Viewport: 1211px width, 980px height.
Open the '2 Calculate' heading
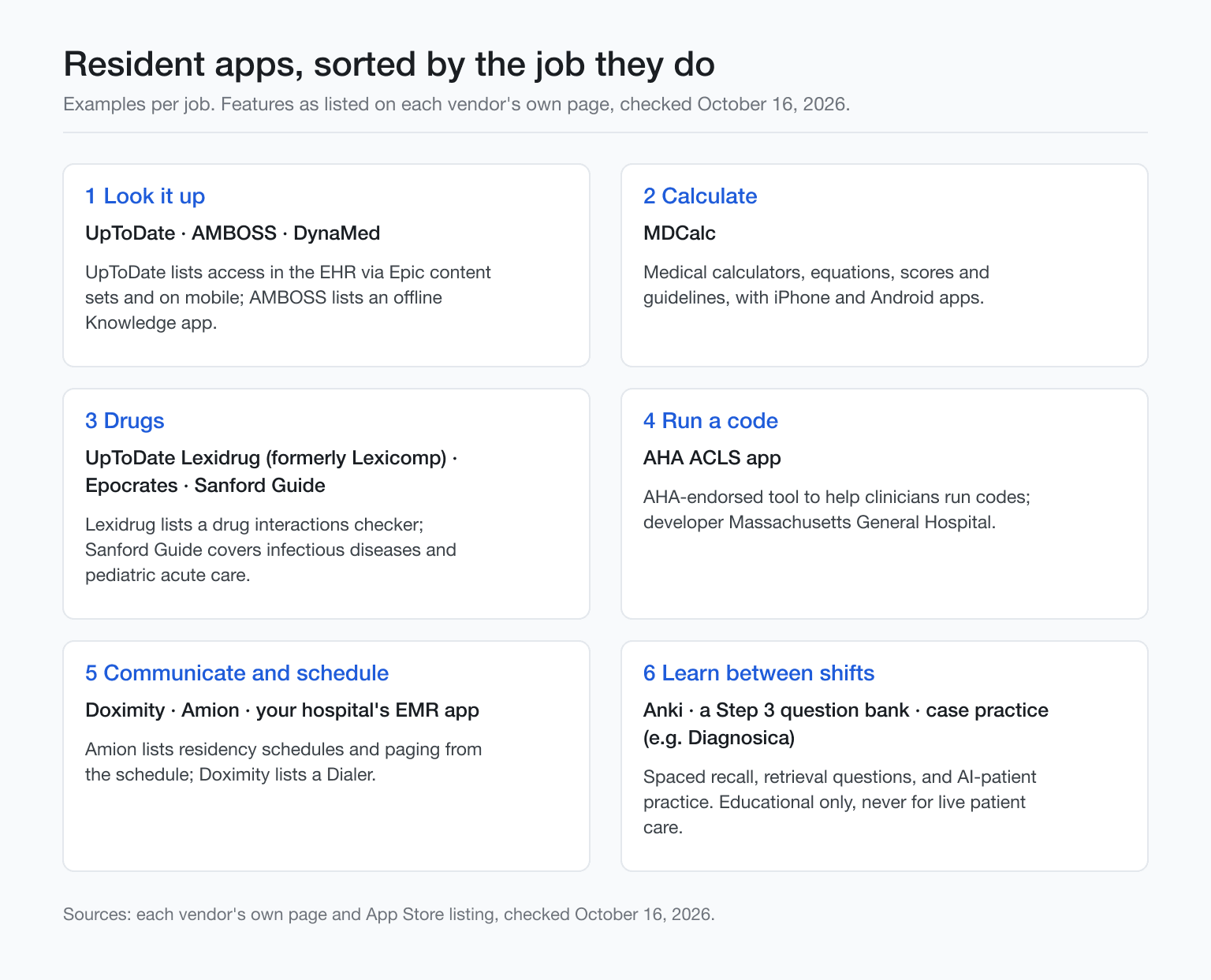tap(700, 196)
